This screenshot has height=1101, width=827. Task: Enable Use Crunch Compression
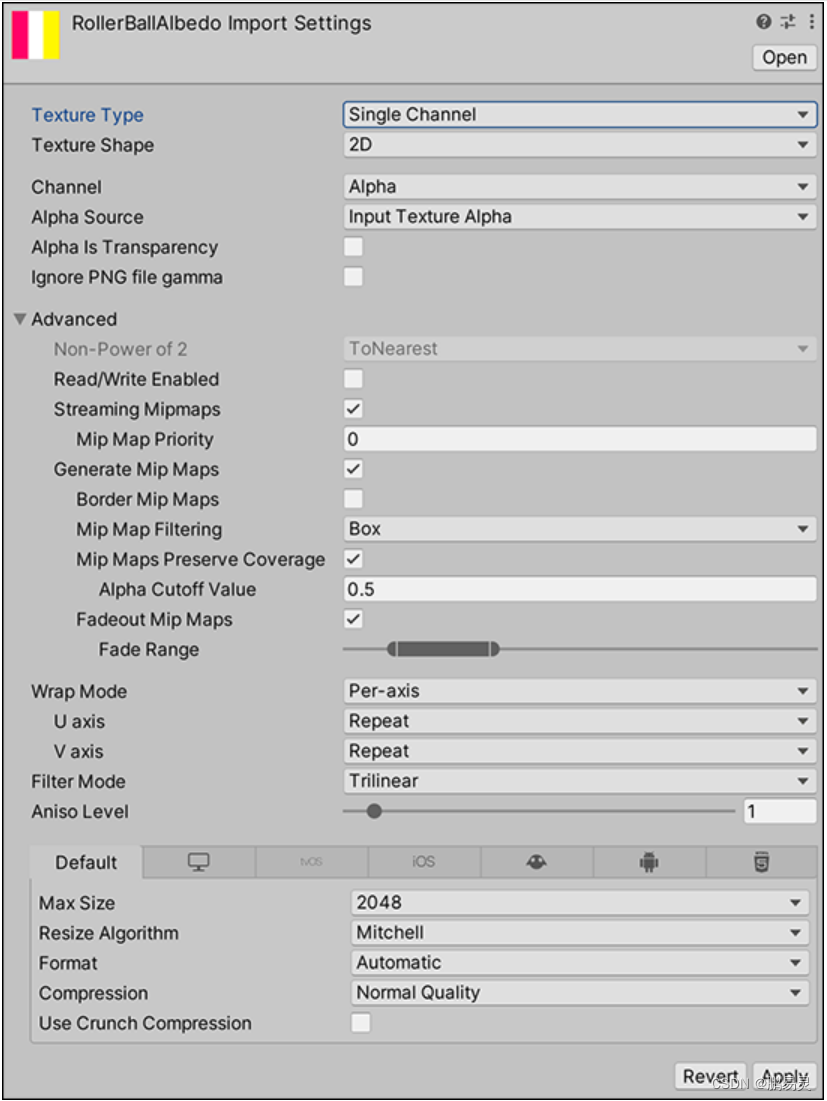[x=360, y=1023]
